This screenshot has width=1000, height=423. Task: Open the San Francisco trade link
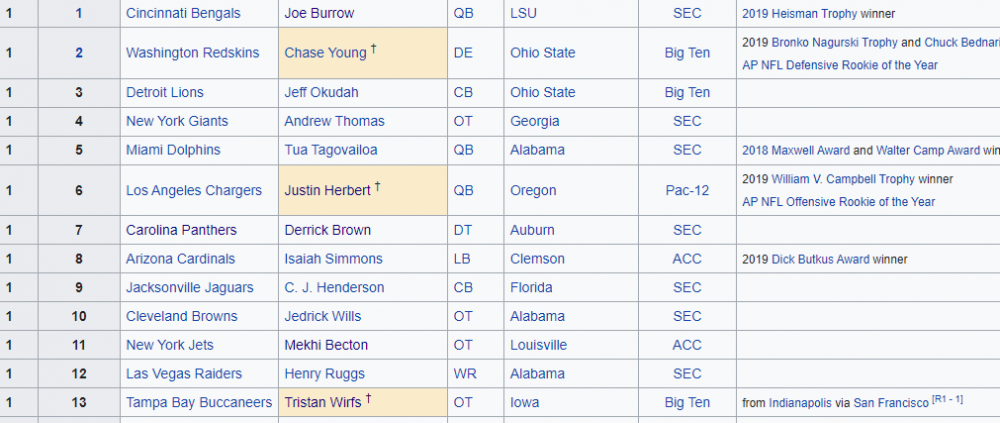(x=890, y=402)
